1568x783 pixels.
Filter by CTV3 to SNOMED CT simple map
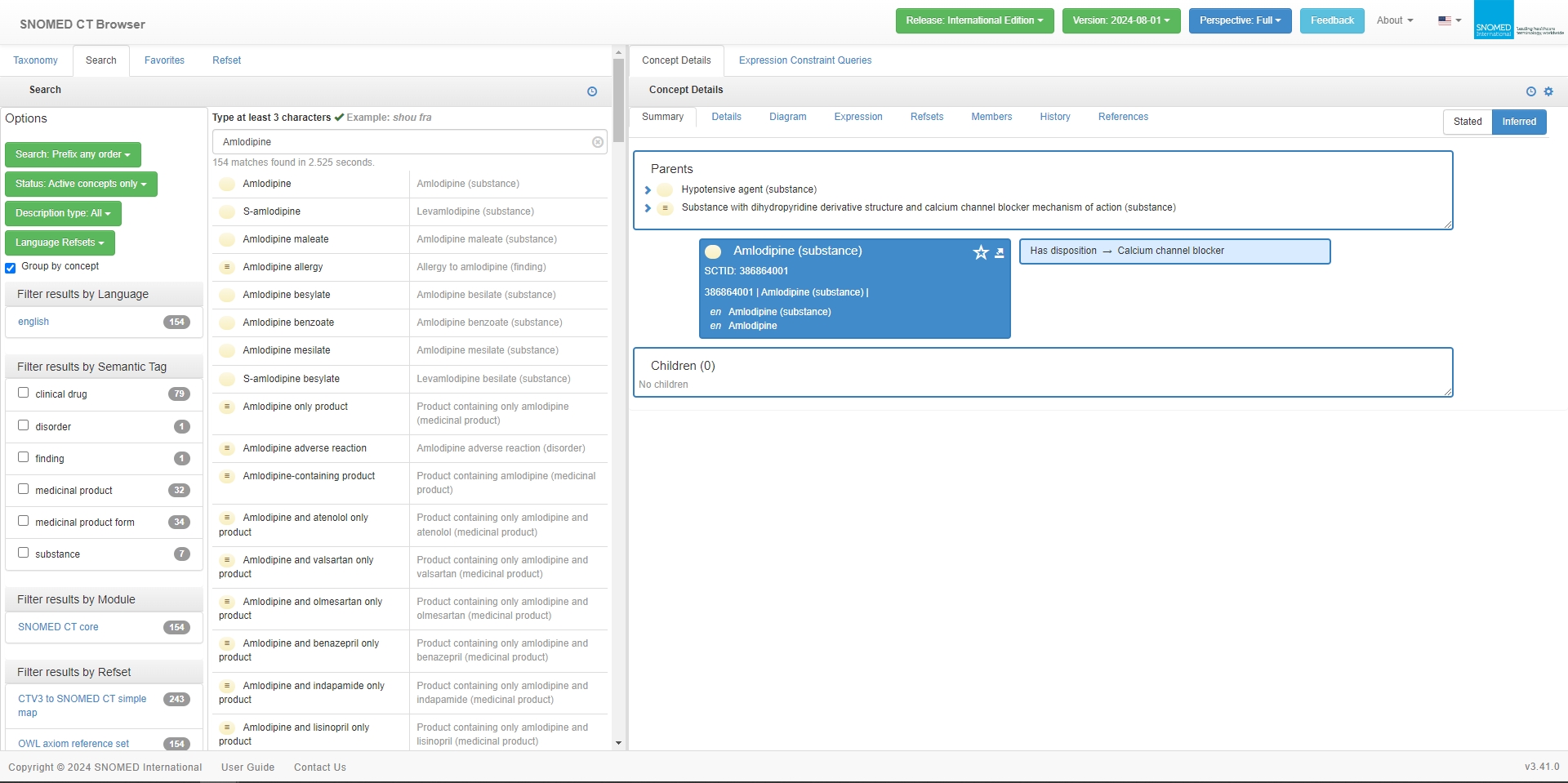click(x=82, y=705)
